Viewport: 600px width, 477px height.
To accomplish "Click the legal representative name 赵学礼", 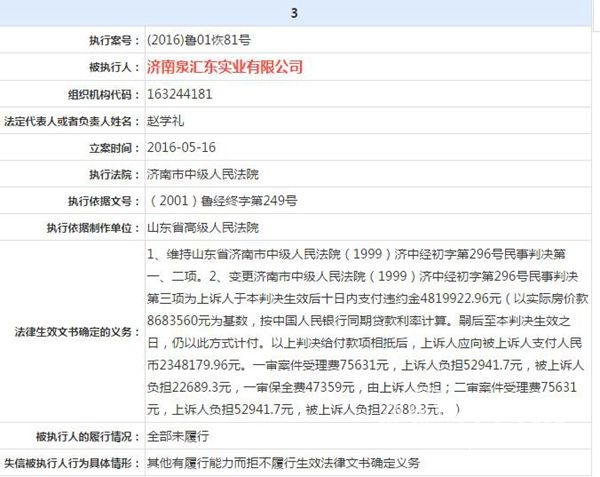I will pyautogui.click(x=165, y=120).
